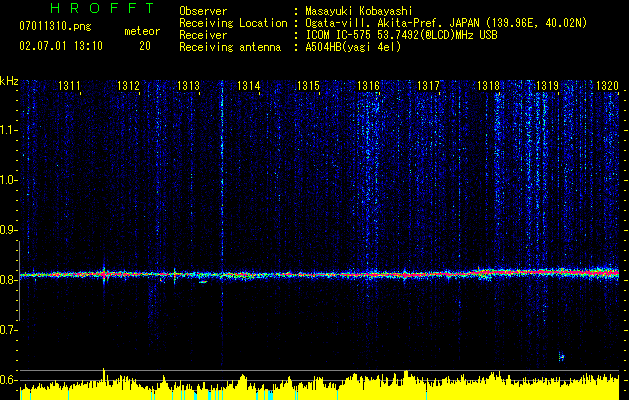Click the meteor count value 20

145,46
